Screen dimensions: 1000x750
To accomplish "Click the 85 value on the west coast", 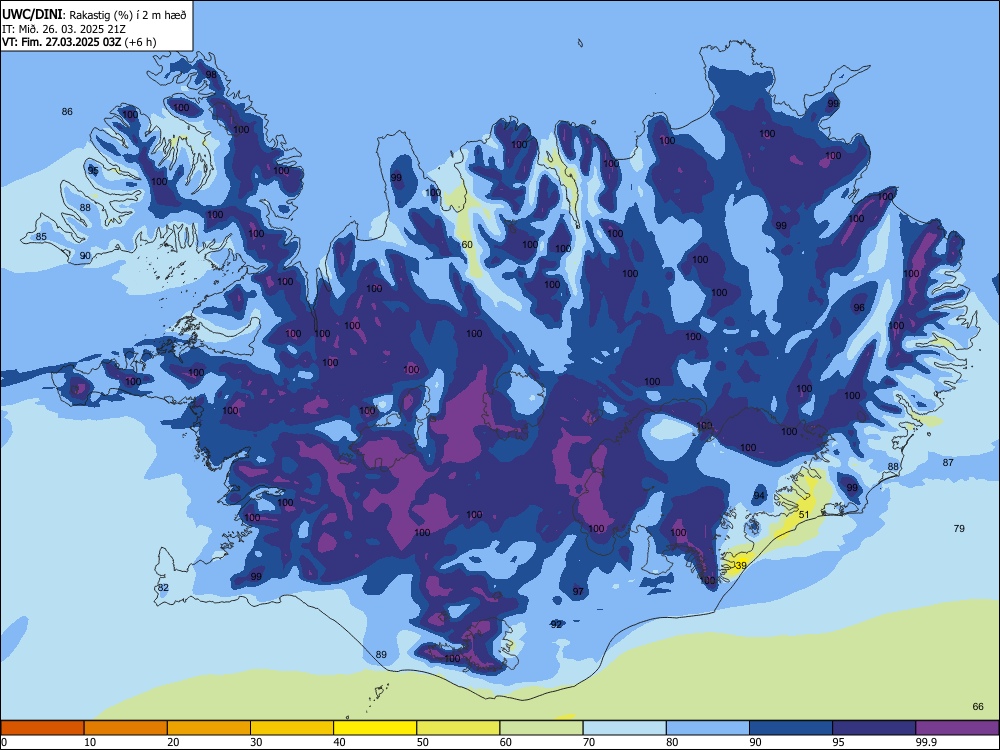I will coord(41,237).
